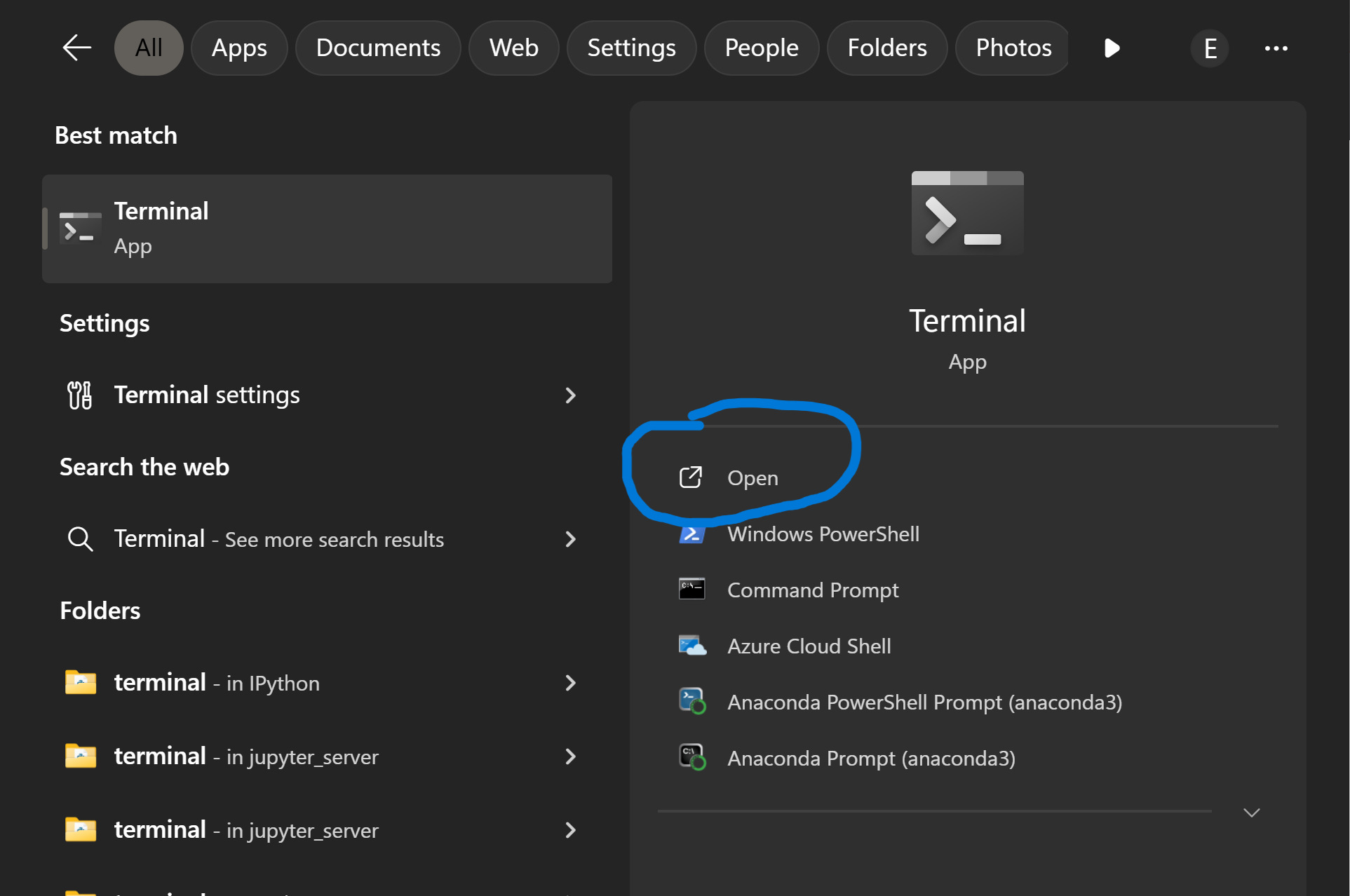This screenshot has width=1350, height=896.
Task: Expand the Terminal settings chevron
Action: point(571,395)
